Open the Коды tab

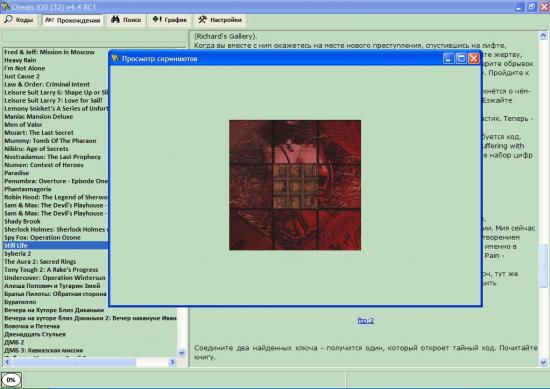tap(19, 20)
